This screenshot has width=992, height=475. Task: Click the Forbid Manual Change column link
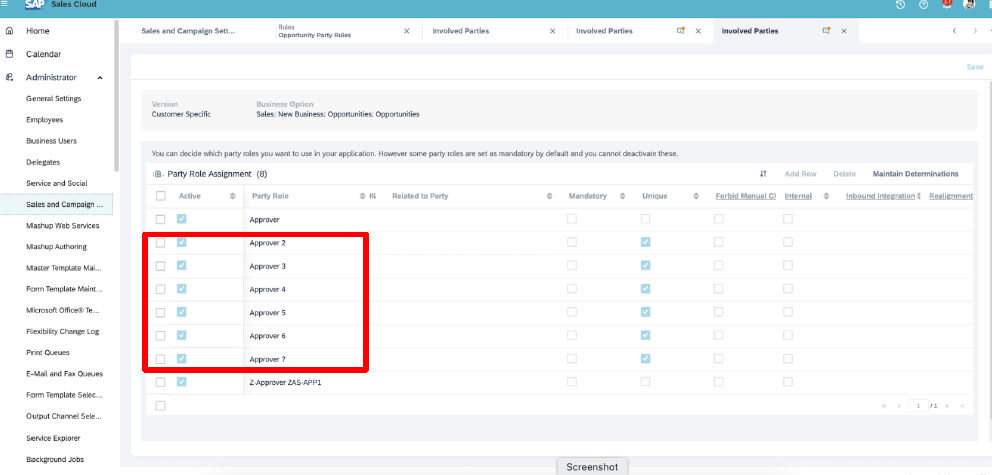click(x=745, y=196)
